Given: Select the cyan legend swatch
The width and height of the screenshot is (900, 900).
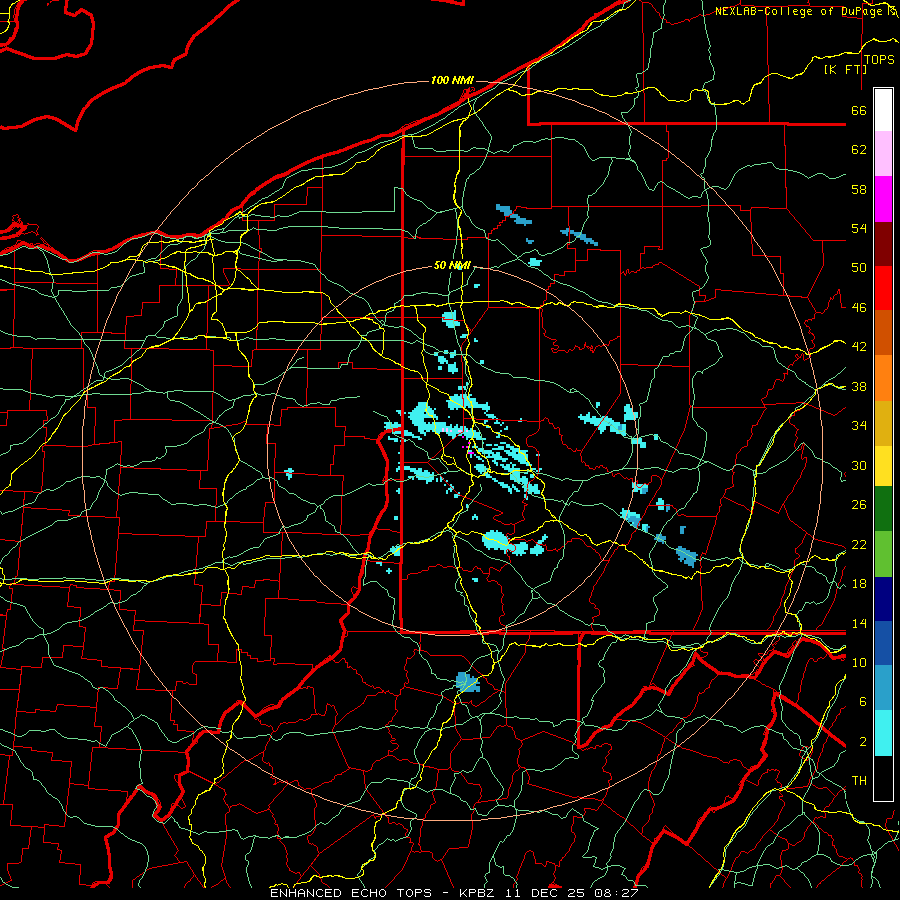Looking at the screenshot, I should tap(883, 733).
